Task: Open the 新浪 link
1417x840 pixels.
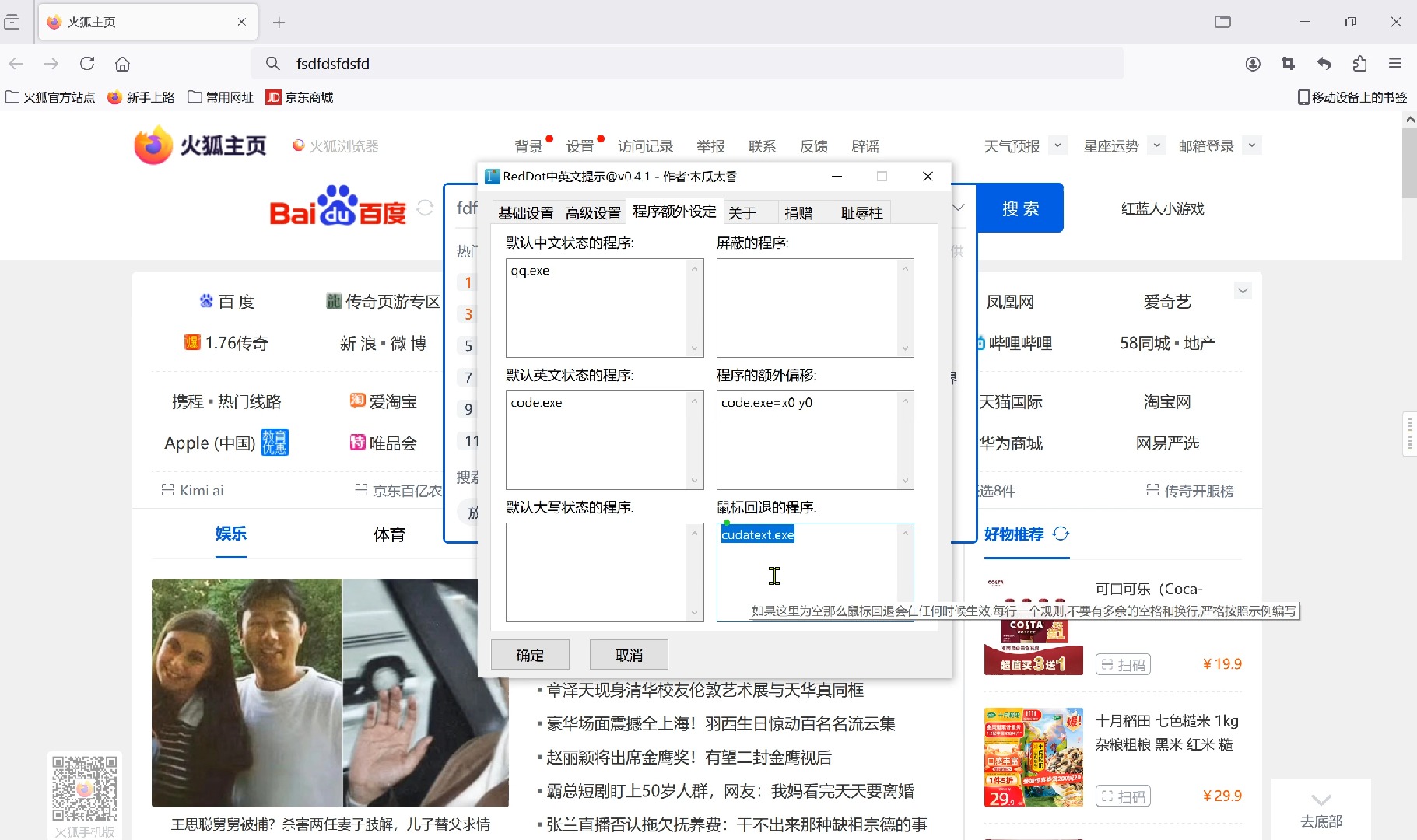Action: coord(358,343)
